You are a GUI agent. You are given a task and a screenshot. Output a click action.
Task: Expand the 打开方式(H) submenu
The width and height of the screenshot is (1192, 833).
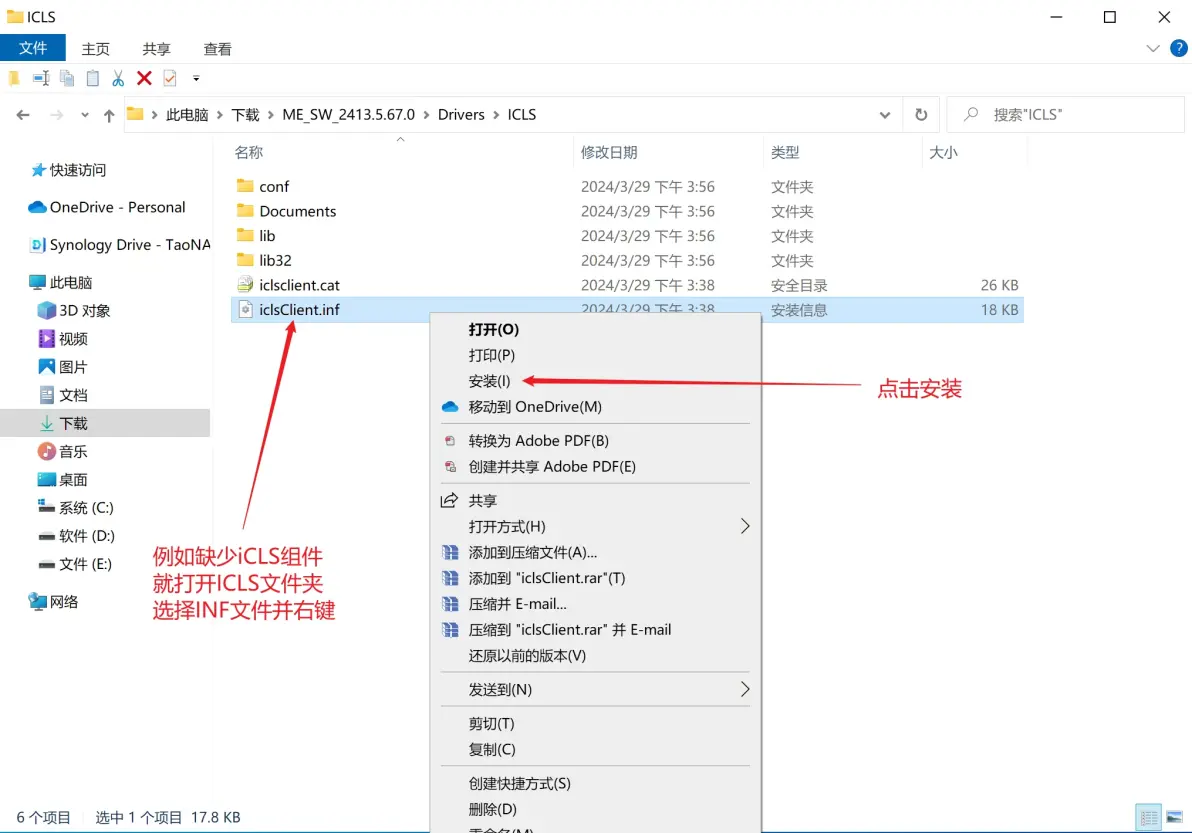(x=744, y=526)
